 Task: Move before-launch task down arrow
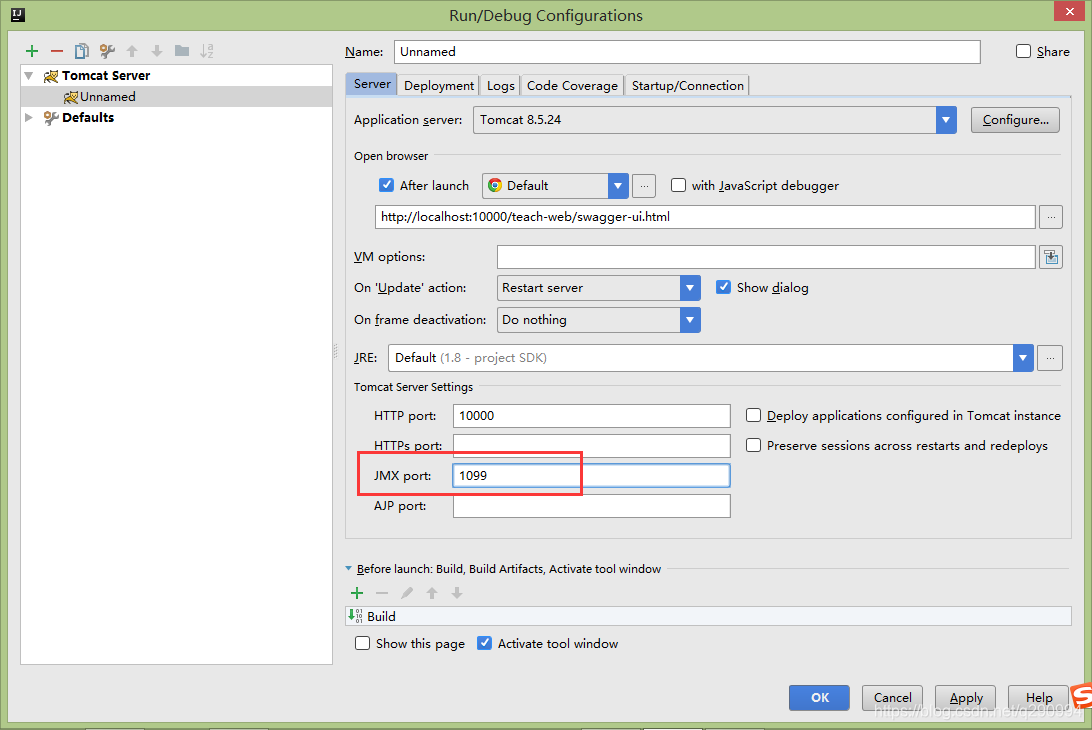point(457,593)
